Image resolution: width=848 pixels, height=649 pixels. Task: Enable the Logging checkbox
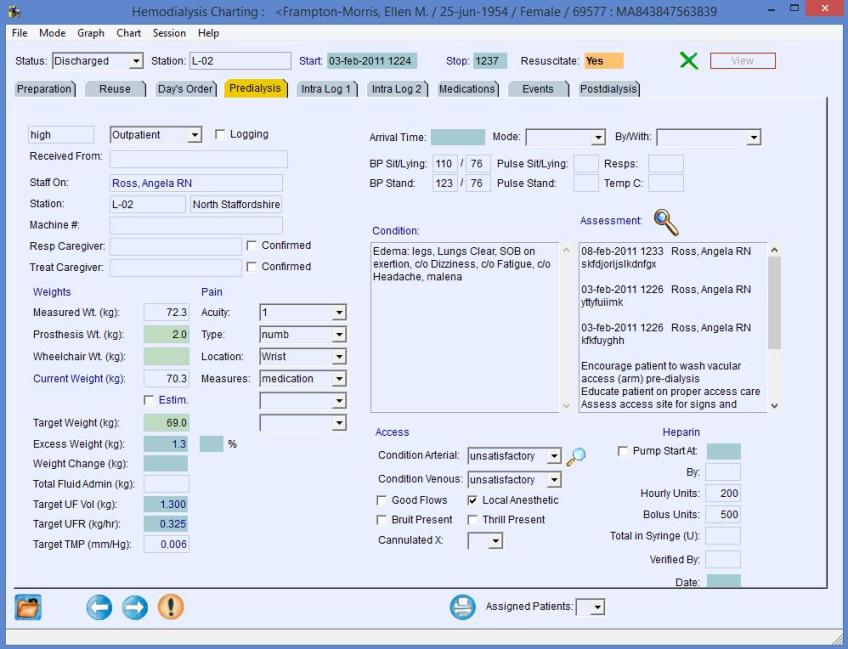[x=220, y=134]
